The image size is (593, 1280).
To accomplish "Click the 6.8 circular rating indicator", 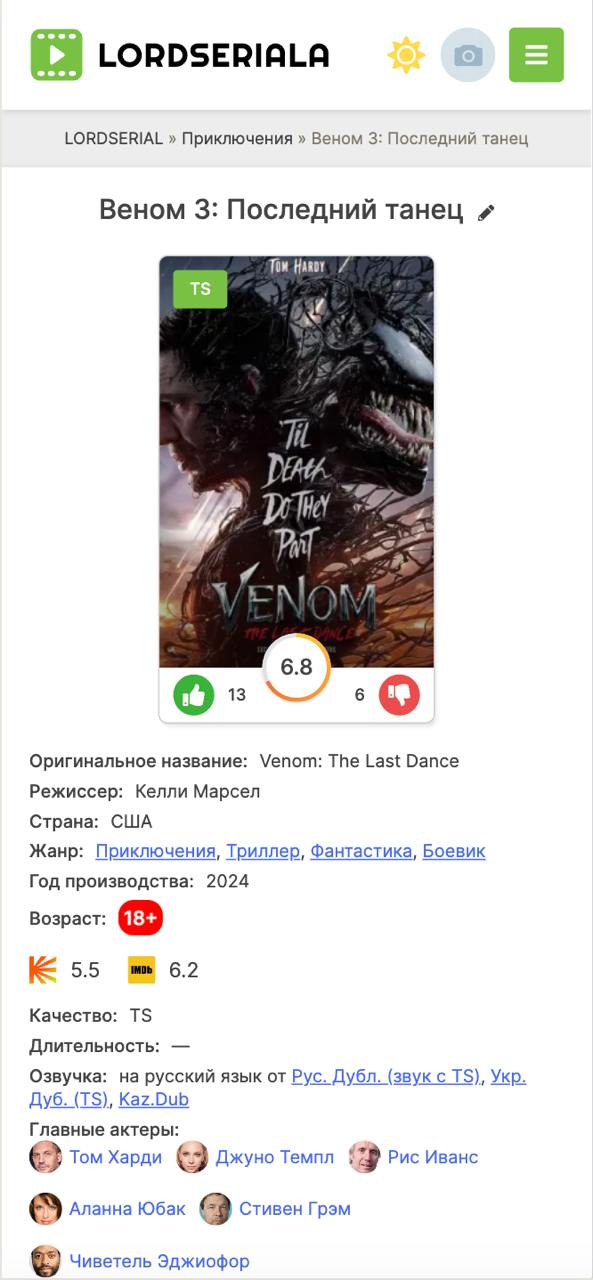I will [297, 667].
